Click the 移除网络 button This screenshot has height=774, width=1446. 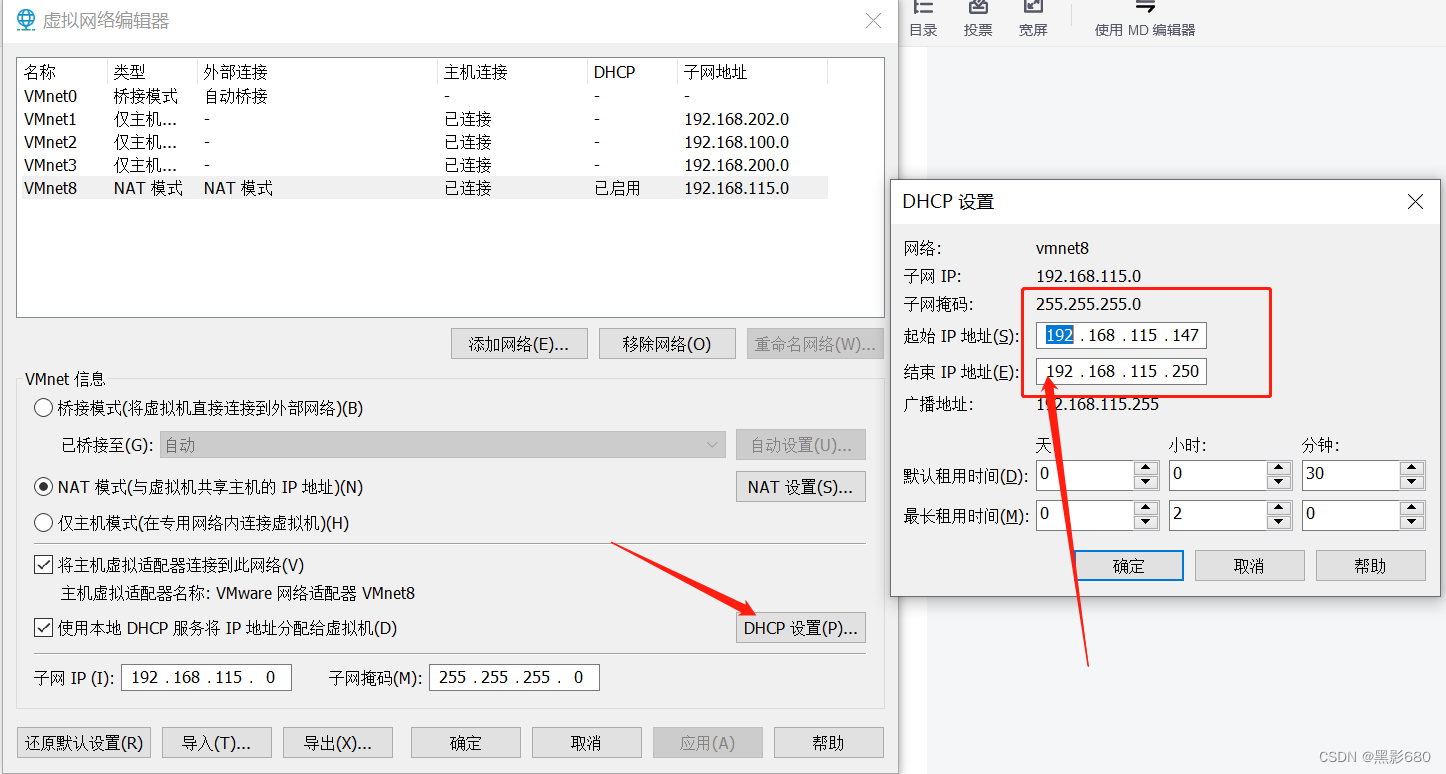click(x=667, y=343)
